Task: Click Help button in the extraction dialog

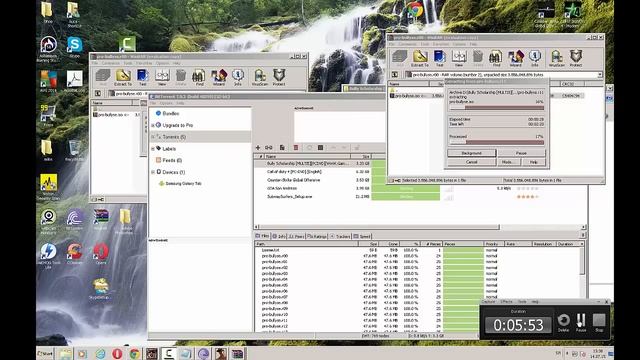Action: pyautogui.click(x=533, y=162)
